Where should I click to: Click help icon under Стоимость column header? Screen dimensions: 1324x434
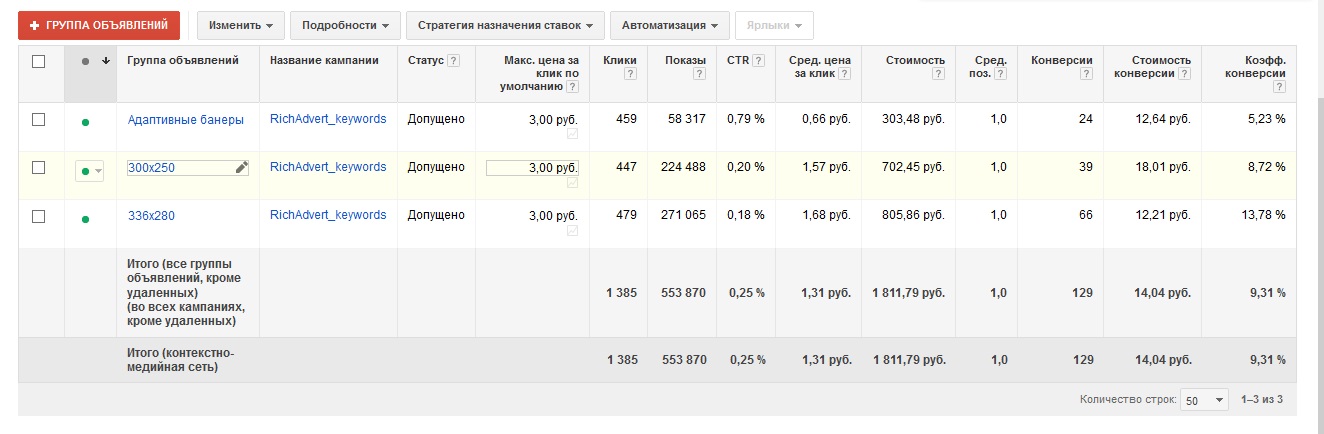(x=938, y=74)
